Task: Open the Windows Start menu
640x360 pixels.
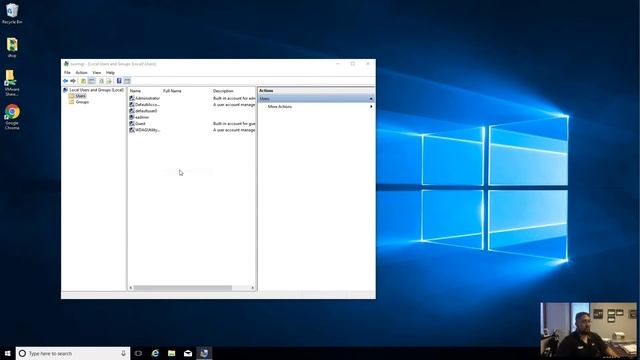Action: click(x=7, y=353)
